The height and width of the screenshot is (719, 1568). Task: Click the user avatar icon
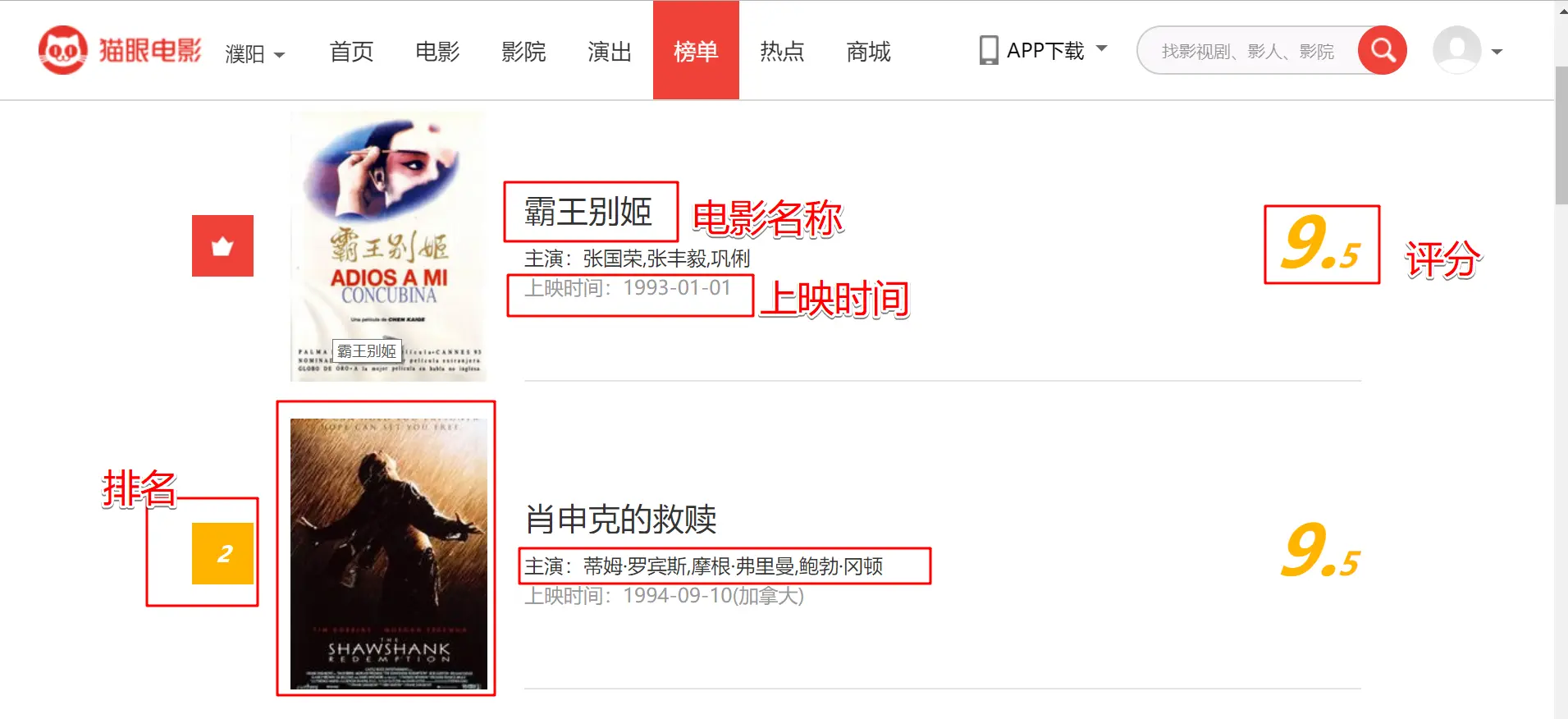click(1456, 50)
